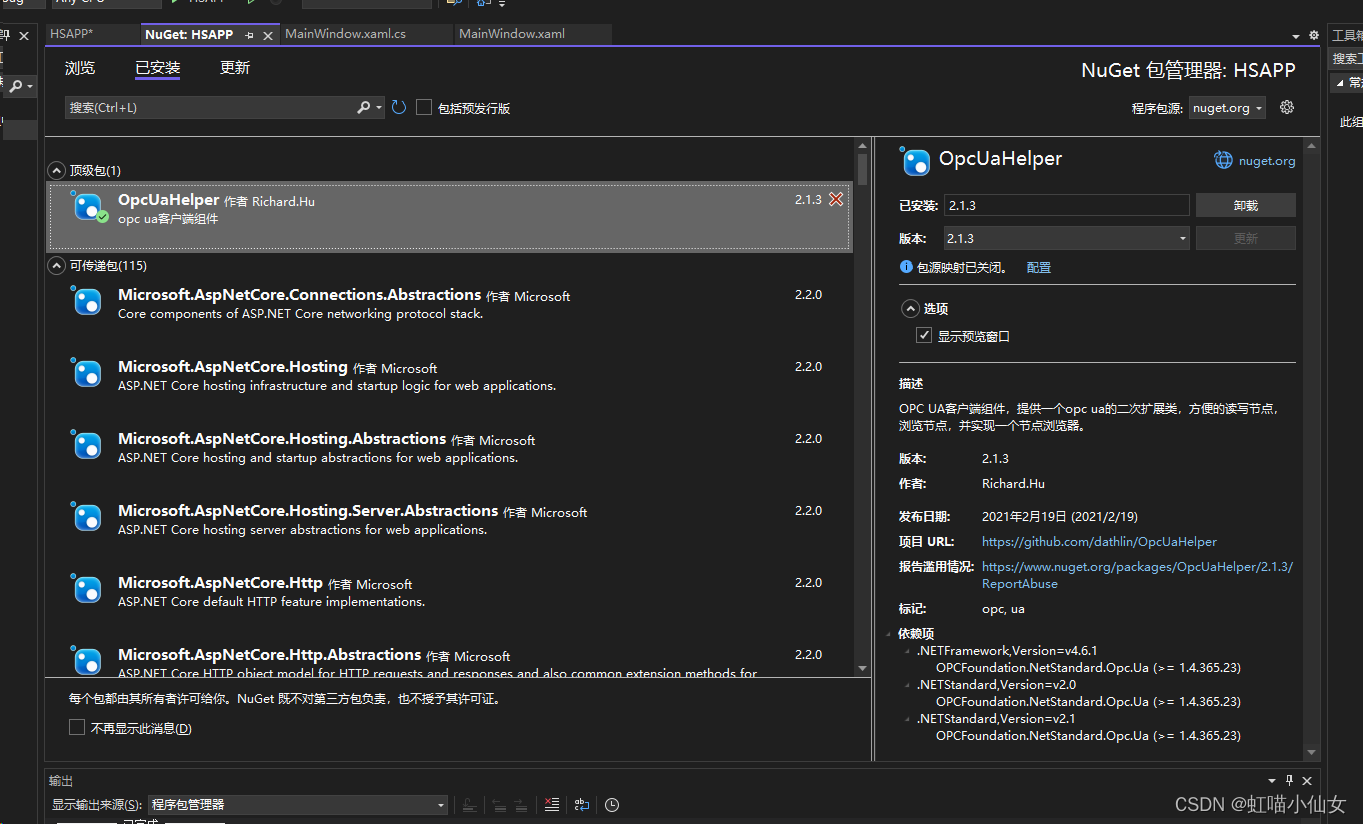The height and width of the screenshot is (824, 1363).
Task: Click the gear icon in the document tab strip
Action: [x=1314, y=35]
